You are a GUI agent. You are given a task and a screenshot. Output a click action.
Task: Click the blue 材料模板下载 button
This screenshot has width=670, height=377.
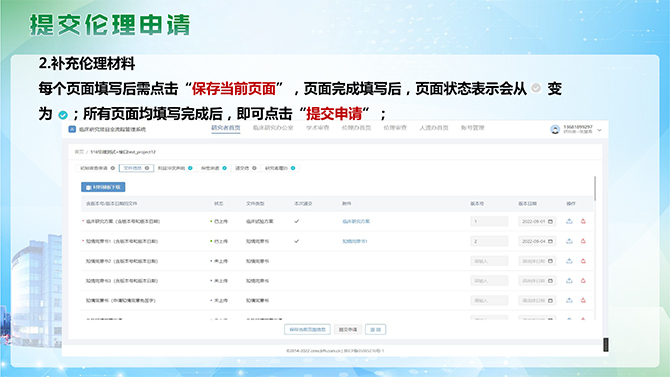103,187
